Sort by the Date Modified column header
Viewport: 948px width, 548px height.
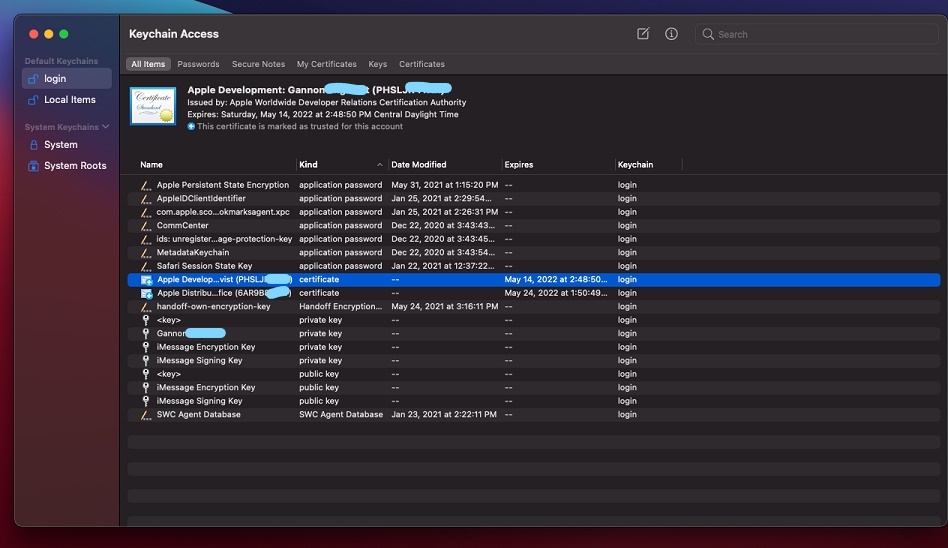(418, 165)
